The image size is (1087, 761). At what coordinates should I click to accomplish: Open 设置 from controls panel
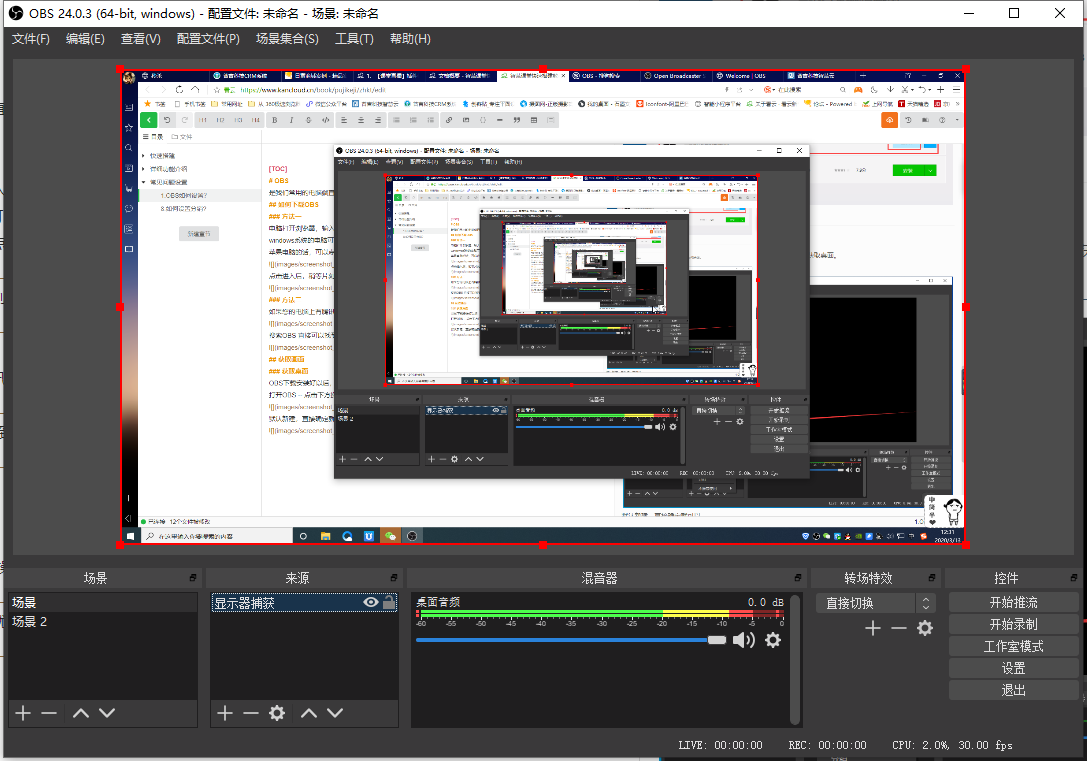(x=1014, y=668)
